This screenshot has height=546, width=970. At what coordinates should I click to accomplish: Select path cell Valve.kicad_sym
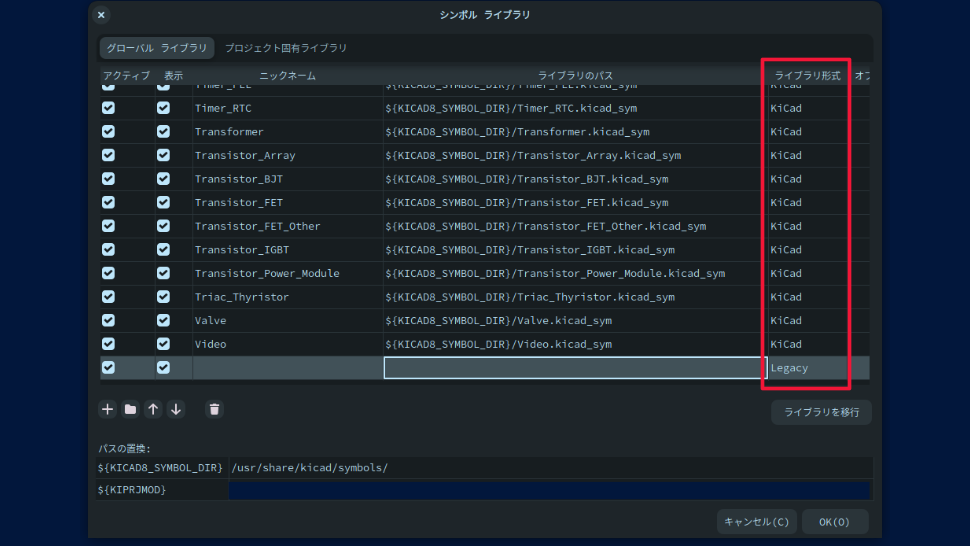click(575, 321)
